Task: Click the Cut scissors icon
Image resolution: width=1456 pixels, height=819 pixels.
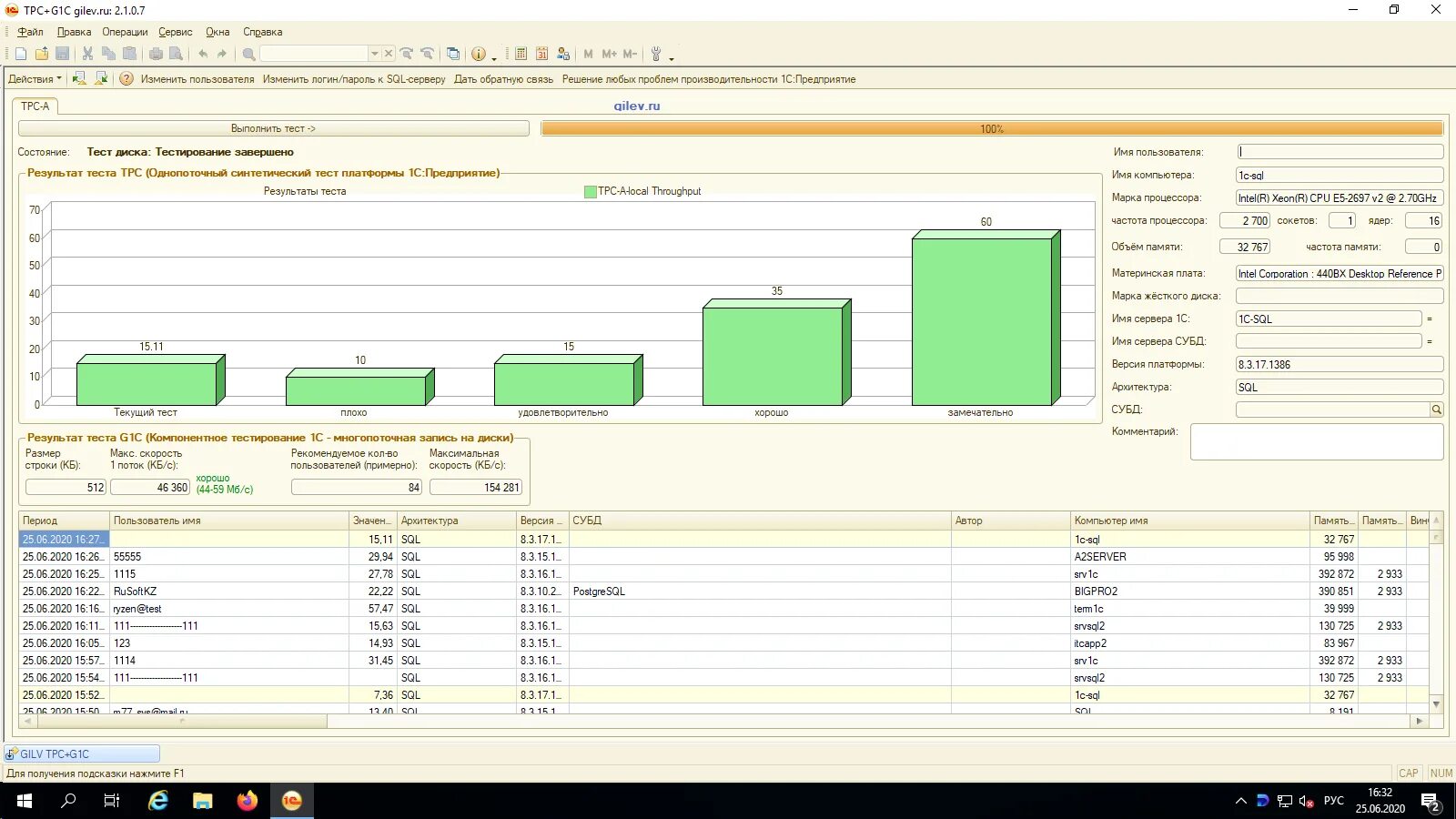Action: pos(87,54)
